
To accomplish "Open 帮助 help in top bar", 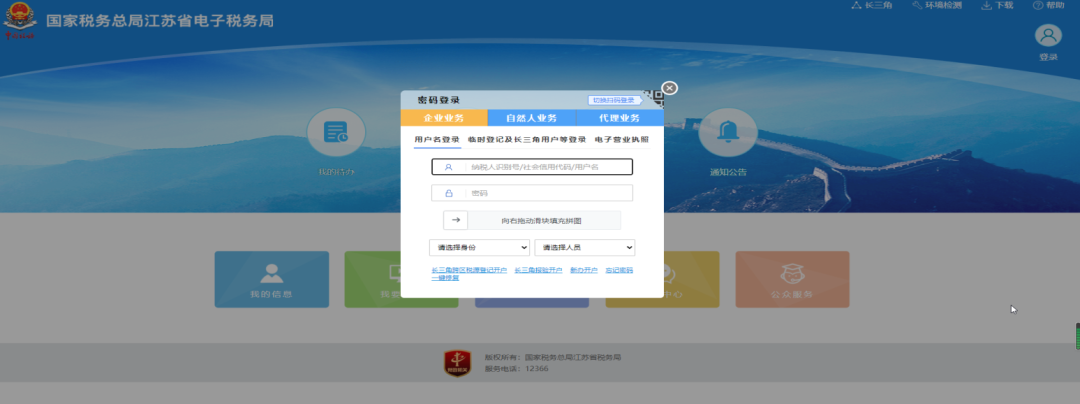I will tap(1048, 6).
